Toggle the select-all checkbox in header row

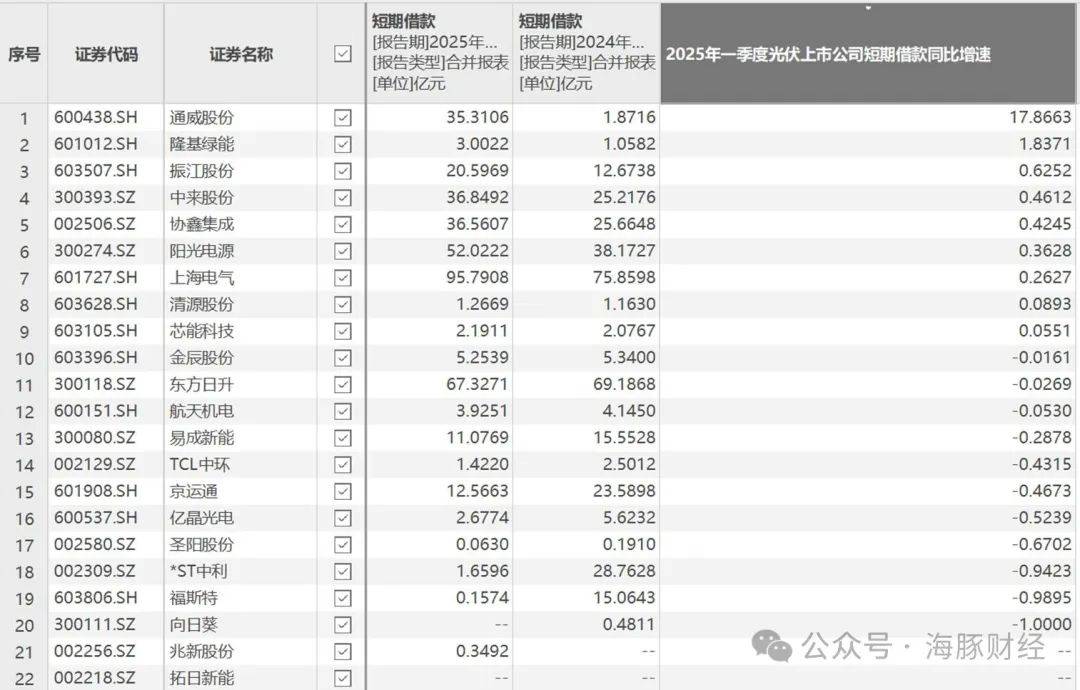coord(343,54)
